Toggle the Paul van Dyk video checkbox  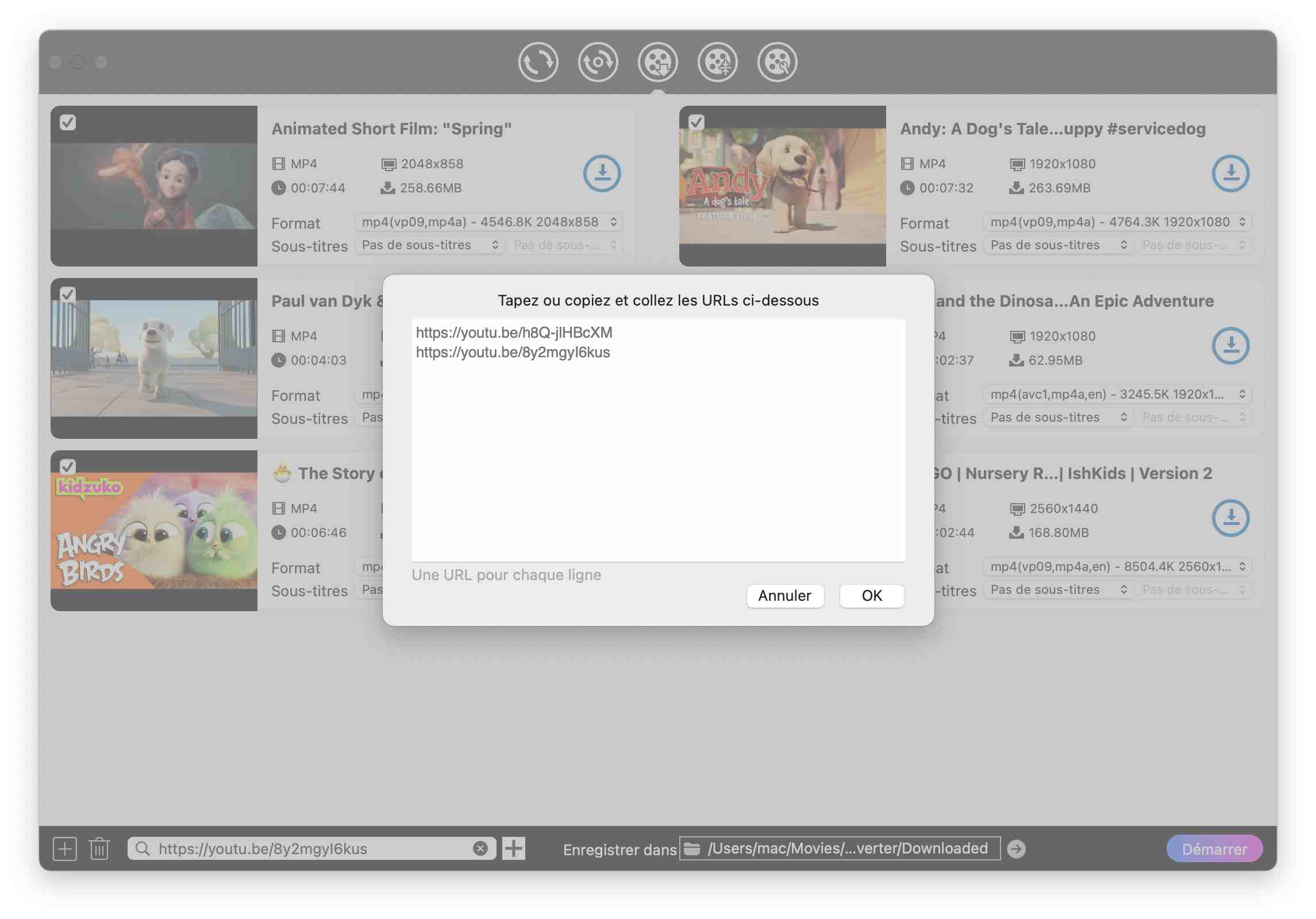coord(68,295)
